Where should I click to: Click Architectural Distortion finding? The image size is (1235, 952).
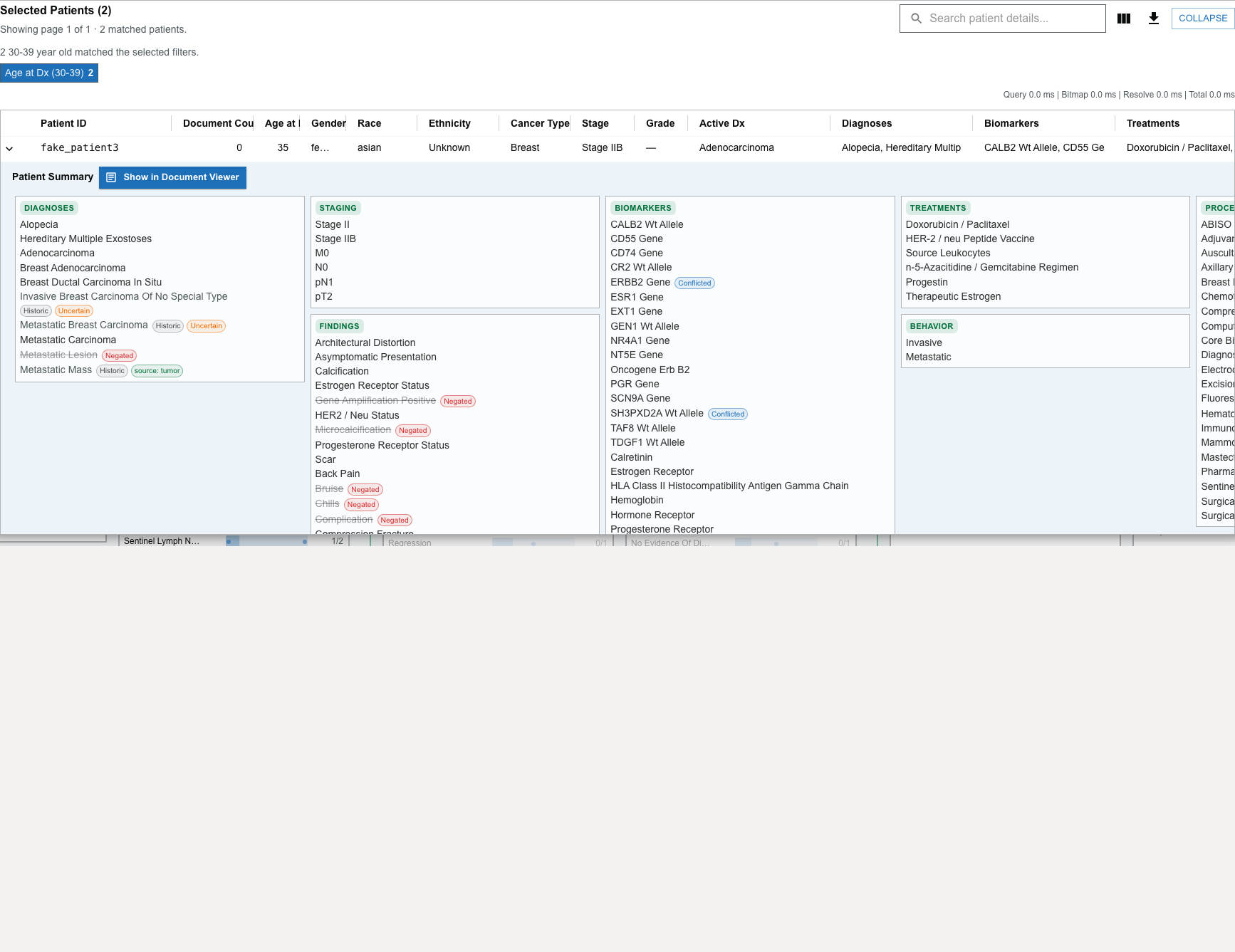coord(365,342)
